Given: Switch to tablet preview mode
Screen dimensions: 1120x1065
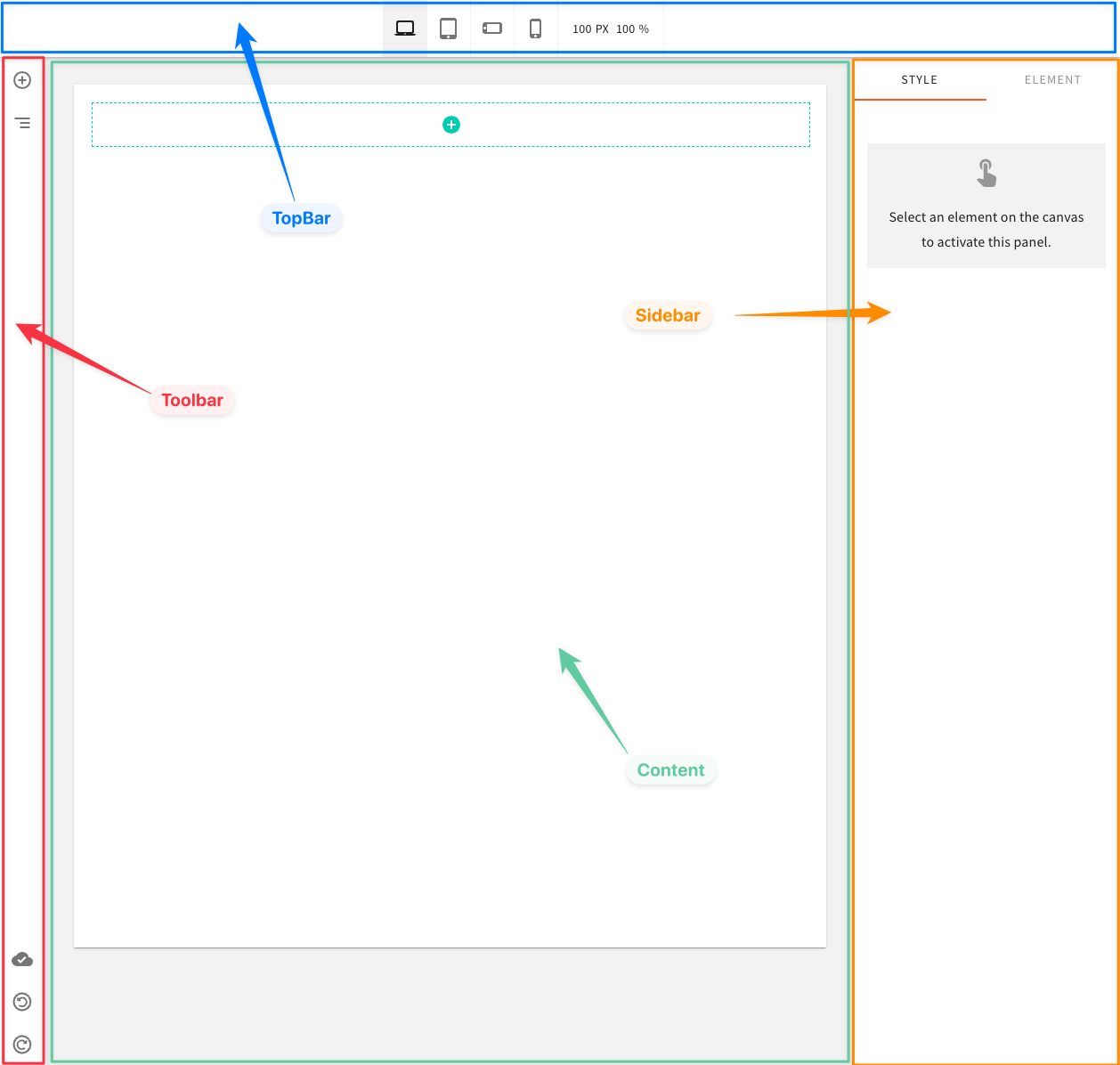Looking at the screenshot, I should (448, 28).
